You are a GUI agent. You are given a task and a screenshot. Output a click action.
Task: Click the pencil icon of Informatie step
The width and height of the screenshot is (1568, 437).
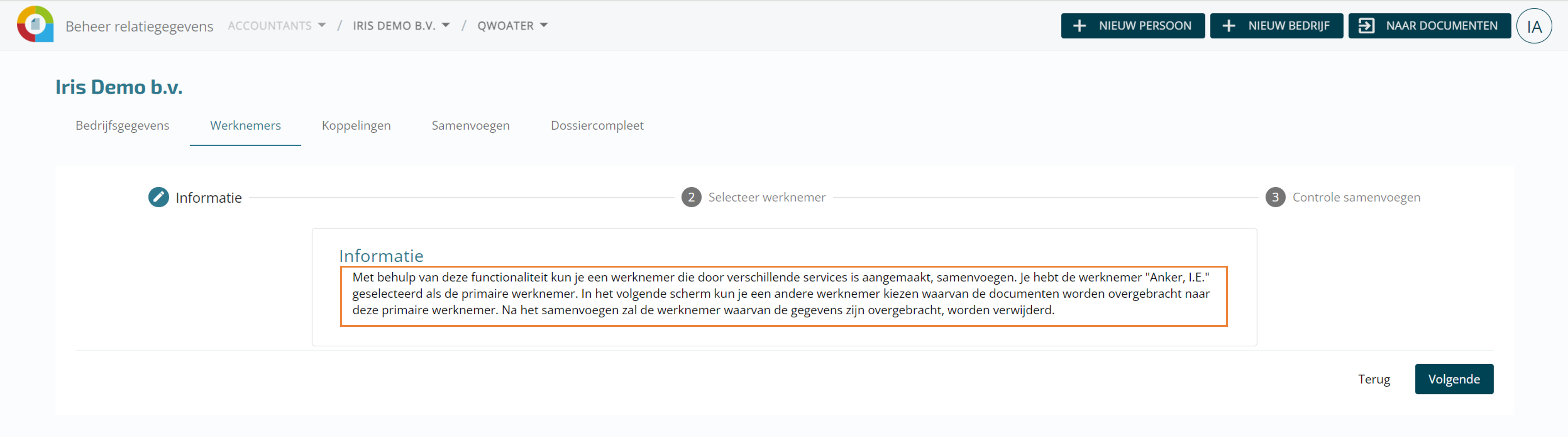(158, 197)
